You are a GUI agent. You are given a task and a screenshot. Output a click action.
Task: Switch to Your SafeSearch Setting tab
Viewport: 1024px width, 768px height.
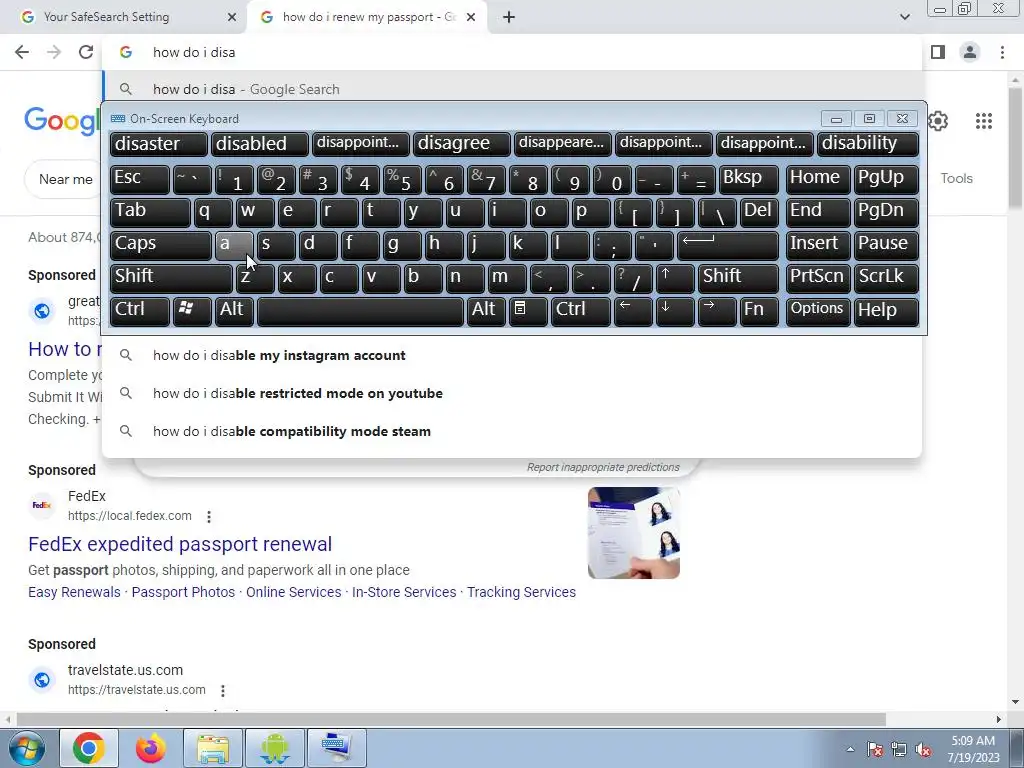(123, 17)
